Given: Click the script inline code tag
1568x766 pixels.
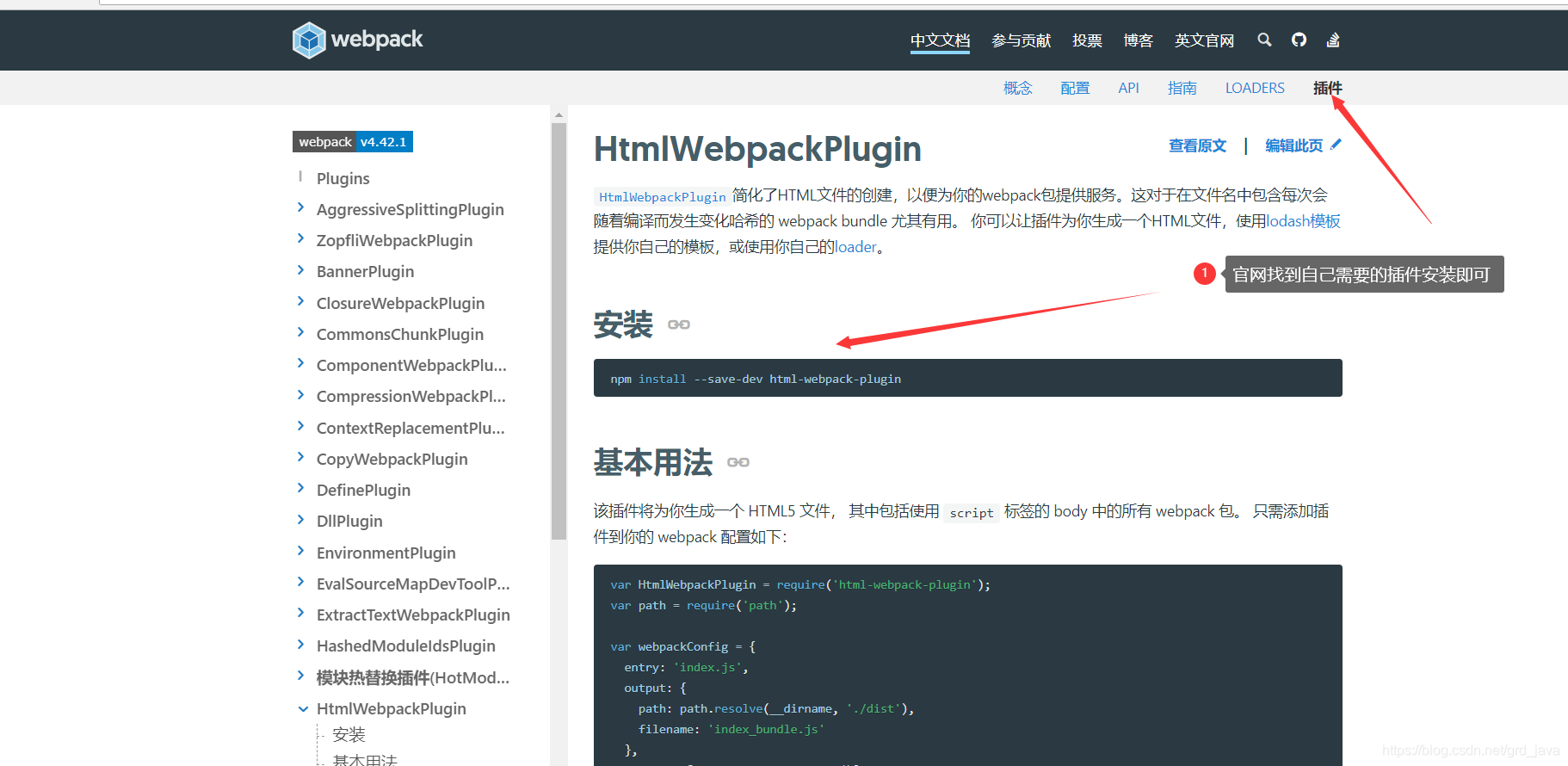Looking at the screenshot, I should click(971, 512).
